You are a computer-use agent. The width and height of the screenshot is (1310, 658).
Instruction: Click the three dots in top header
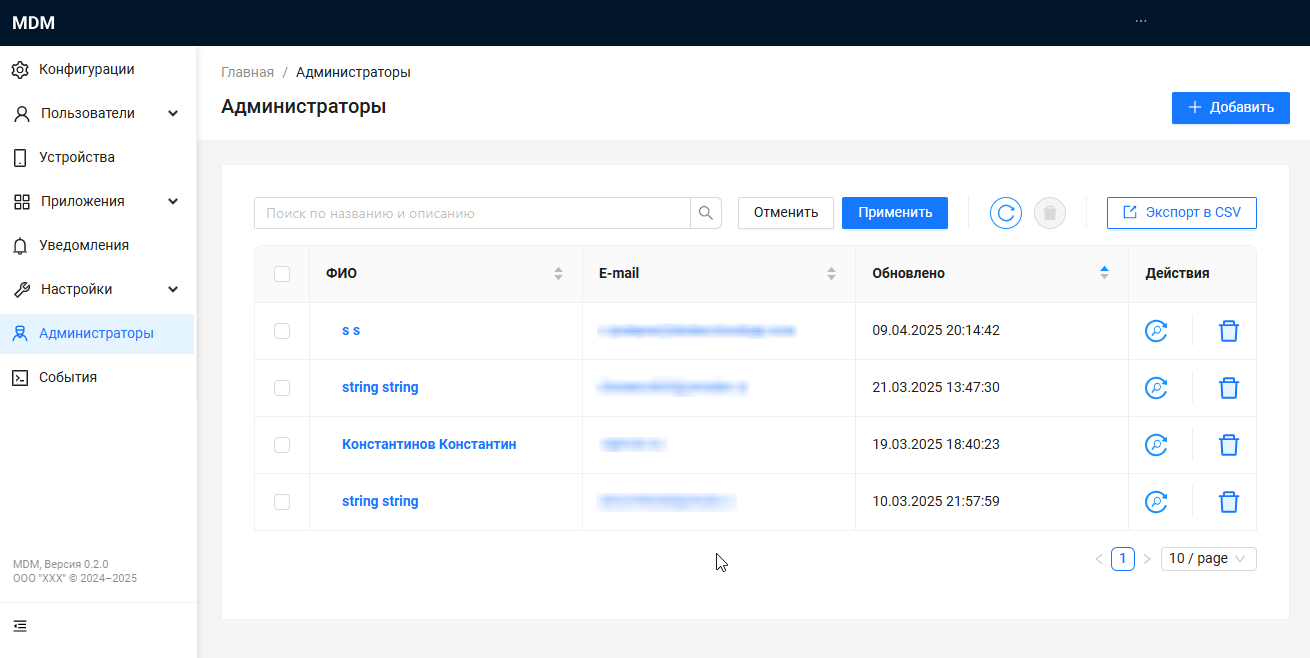tap(1141, 21)
